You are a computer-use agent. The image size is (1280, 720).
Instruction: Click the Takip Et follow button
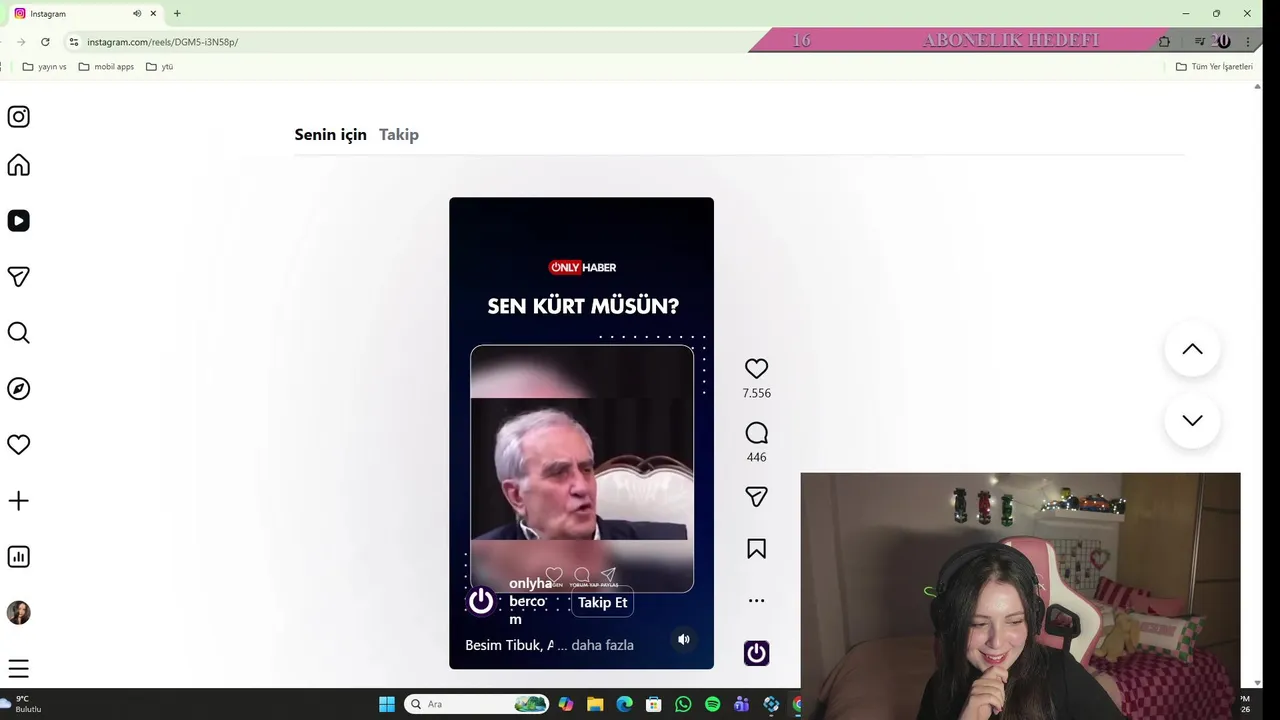(x=602, y=602)
